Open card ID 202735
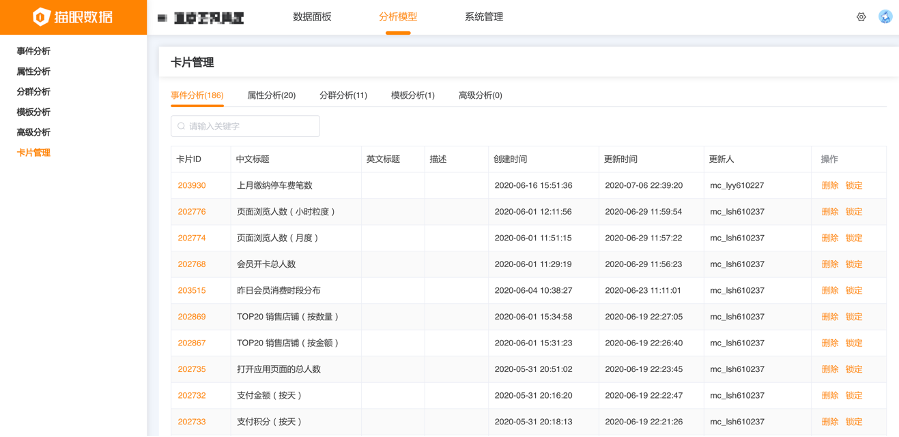 191,369
